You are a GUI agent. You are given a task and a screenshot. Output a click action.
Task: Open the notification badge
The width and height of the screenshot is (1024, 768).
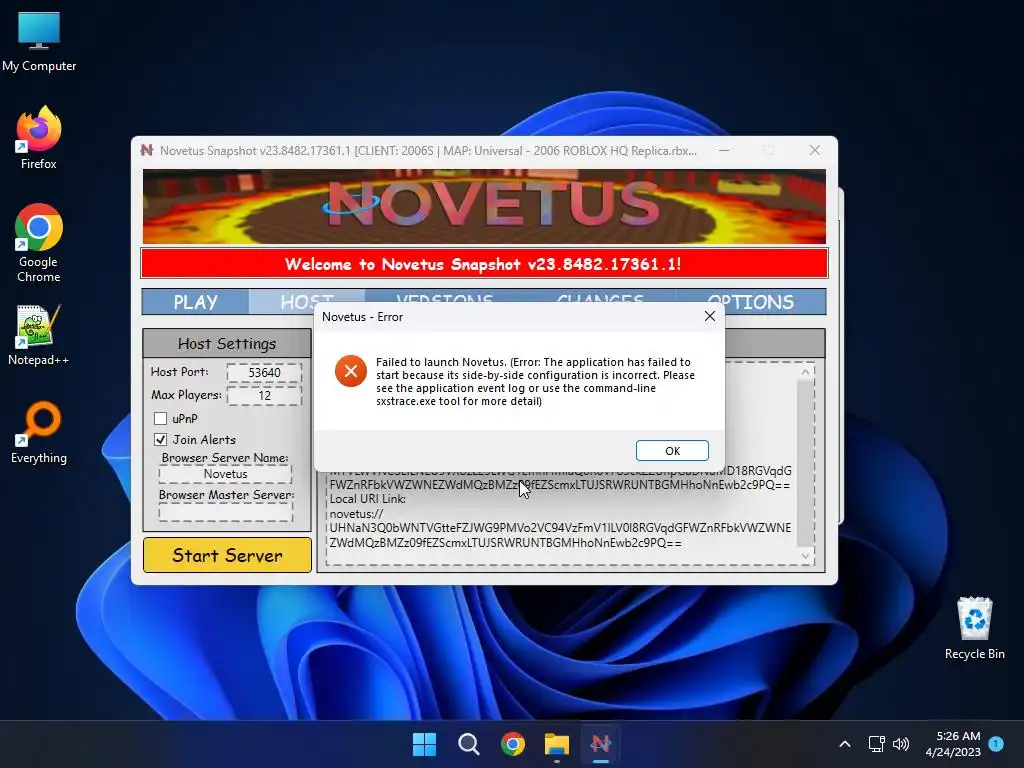[996, 744]
